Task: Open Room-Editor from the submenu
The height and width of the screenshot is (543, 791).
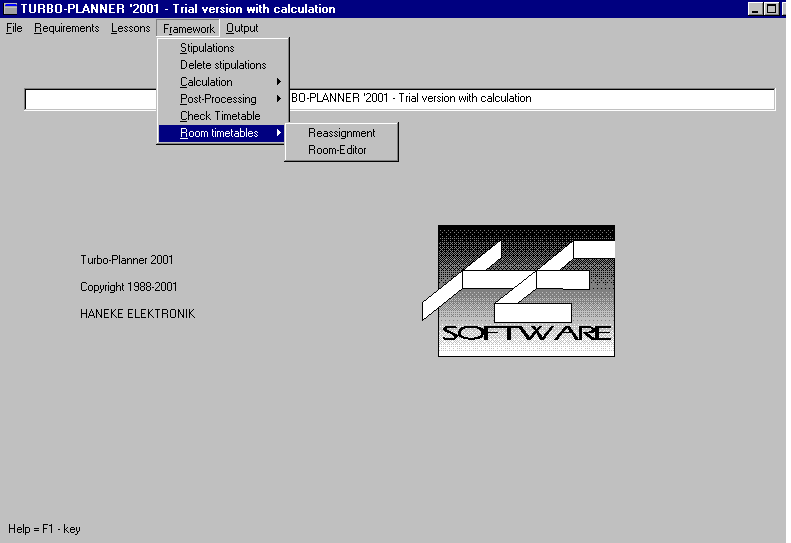Action: coord(342,150)
